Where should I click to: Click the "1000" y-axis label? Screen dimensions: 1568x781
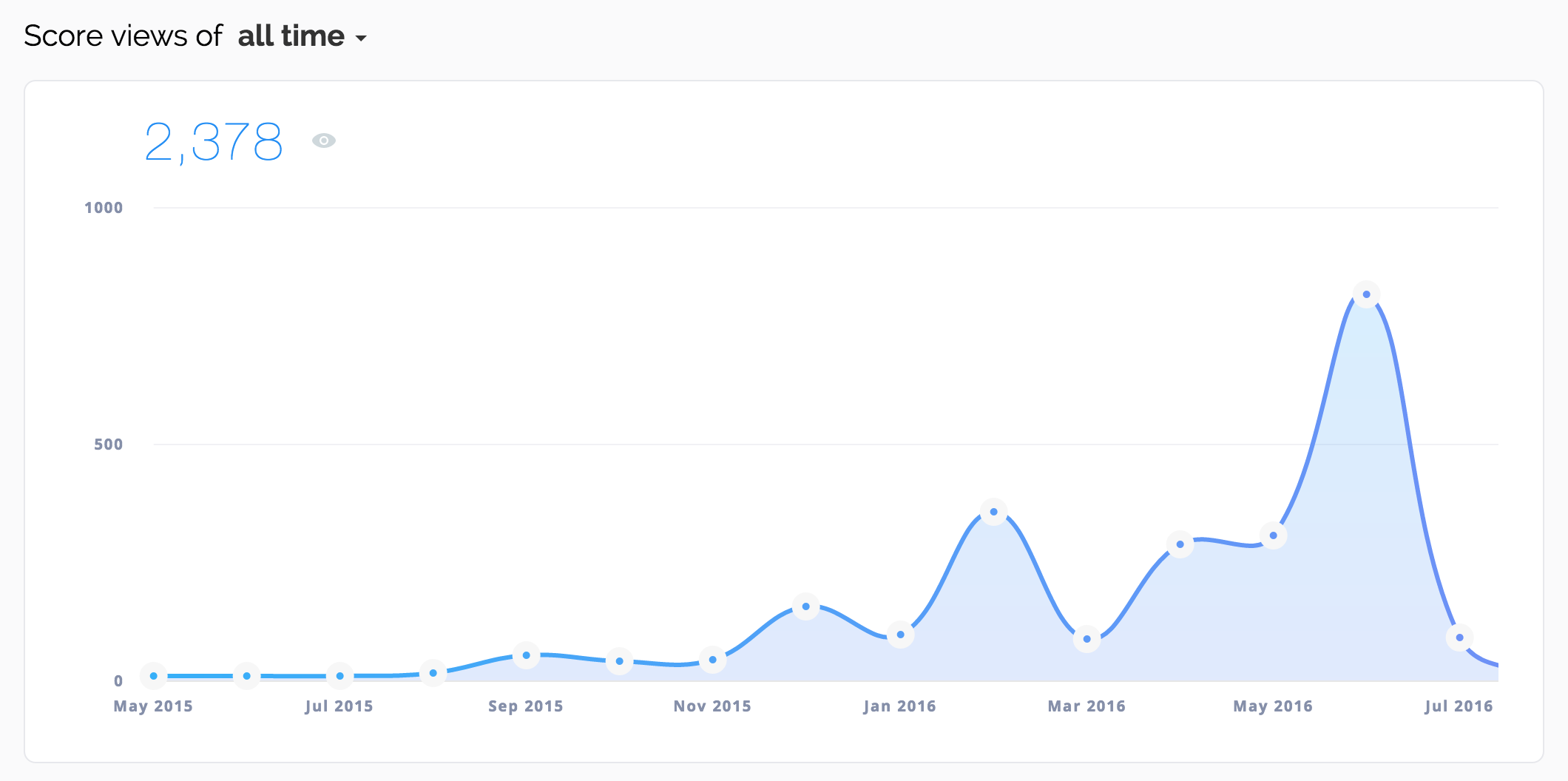(104, 208)
